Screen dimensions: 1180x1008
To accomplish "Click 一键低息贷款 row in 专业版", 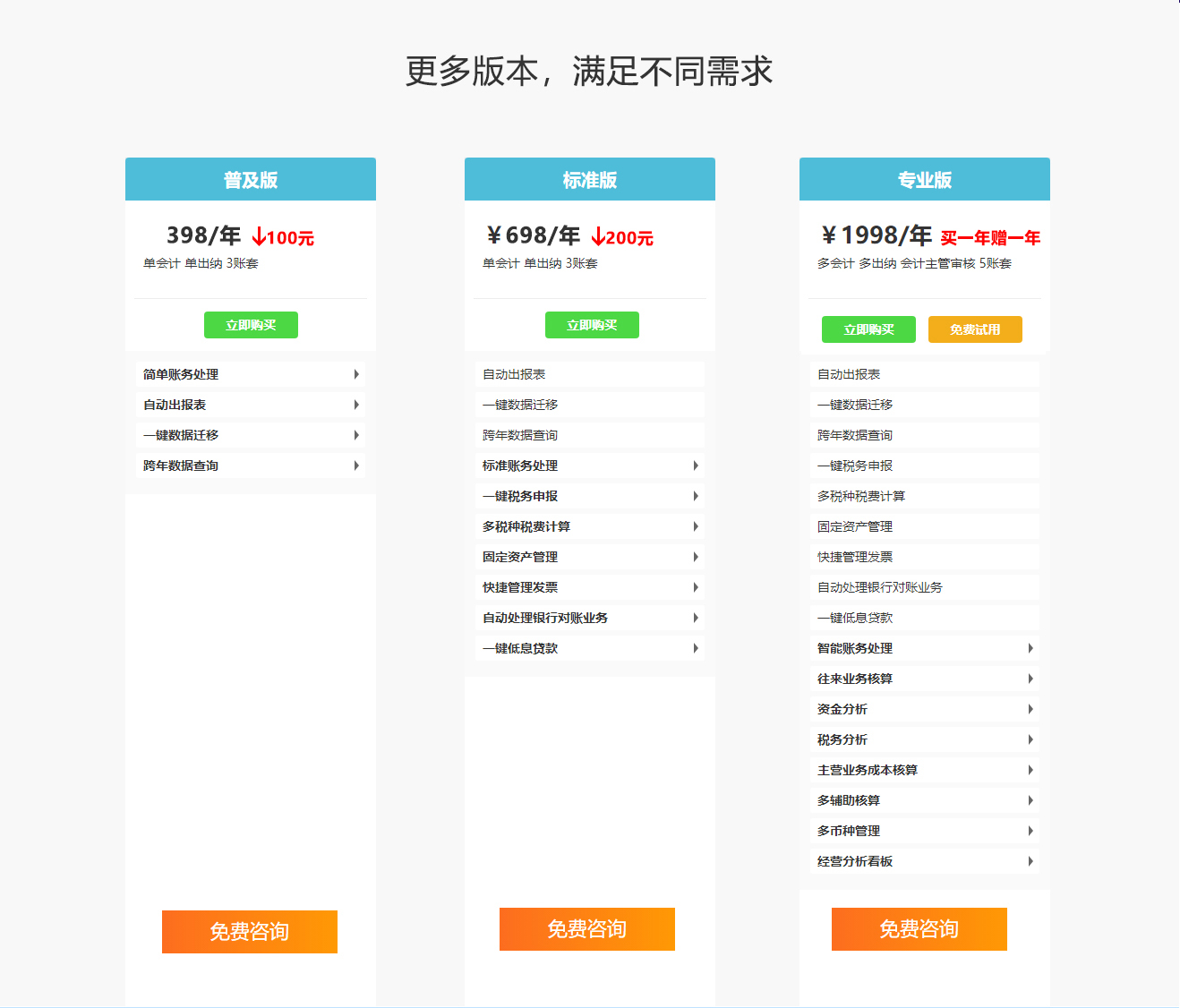I will 925,618.
